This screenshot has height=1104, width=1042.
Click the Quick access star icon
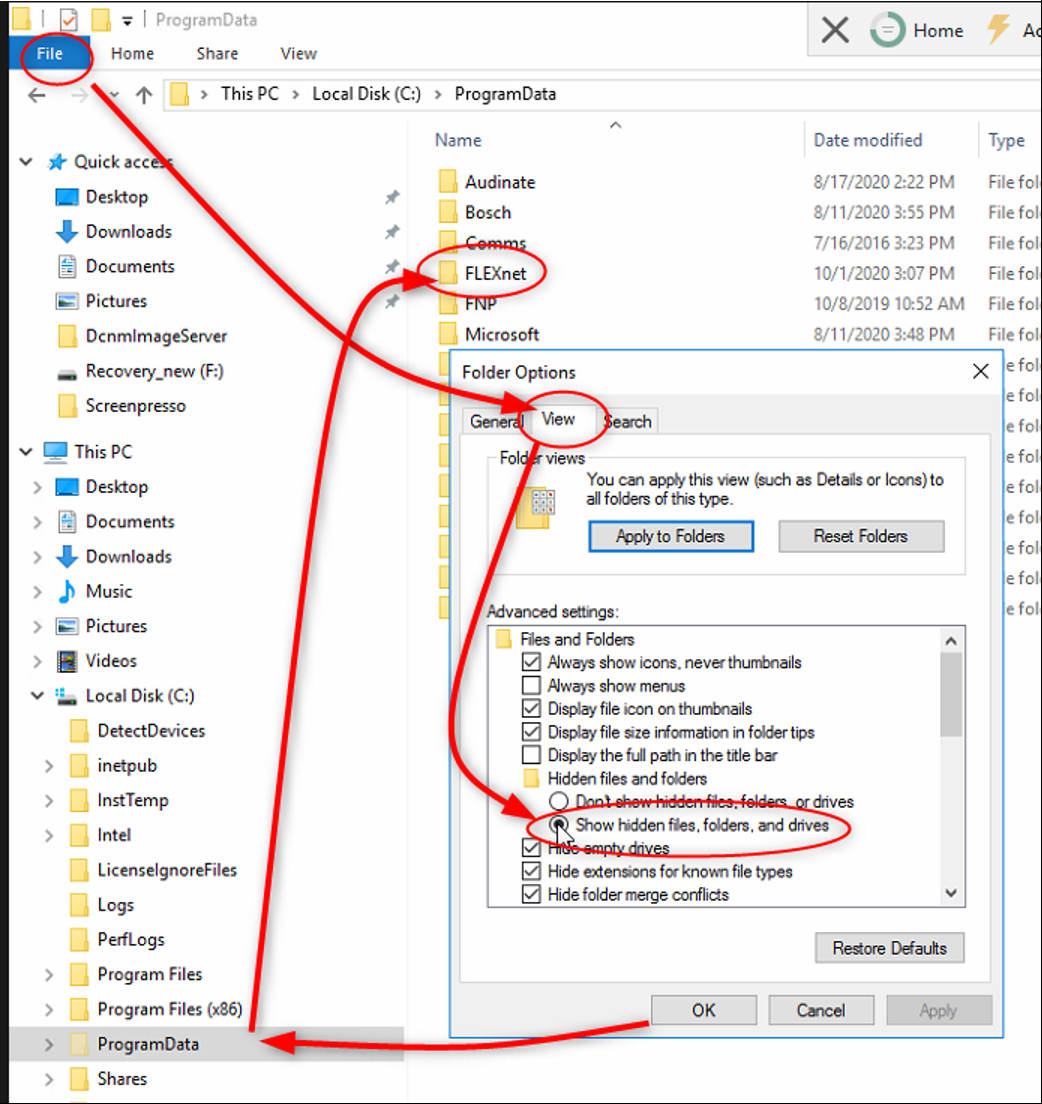point(57,162)
